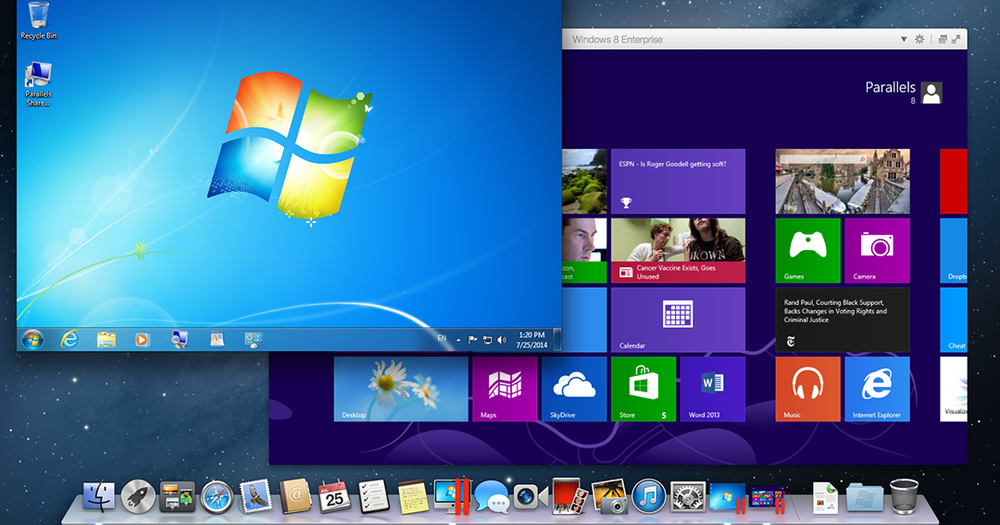Open Mail stamp icon in dock
The width and height of the screenshot is (1000, 525).
point(256,496)
